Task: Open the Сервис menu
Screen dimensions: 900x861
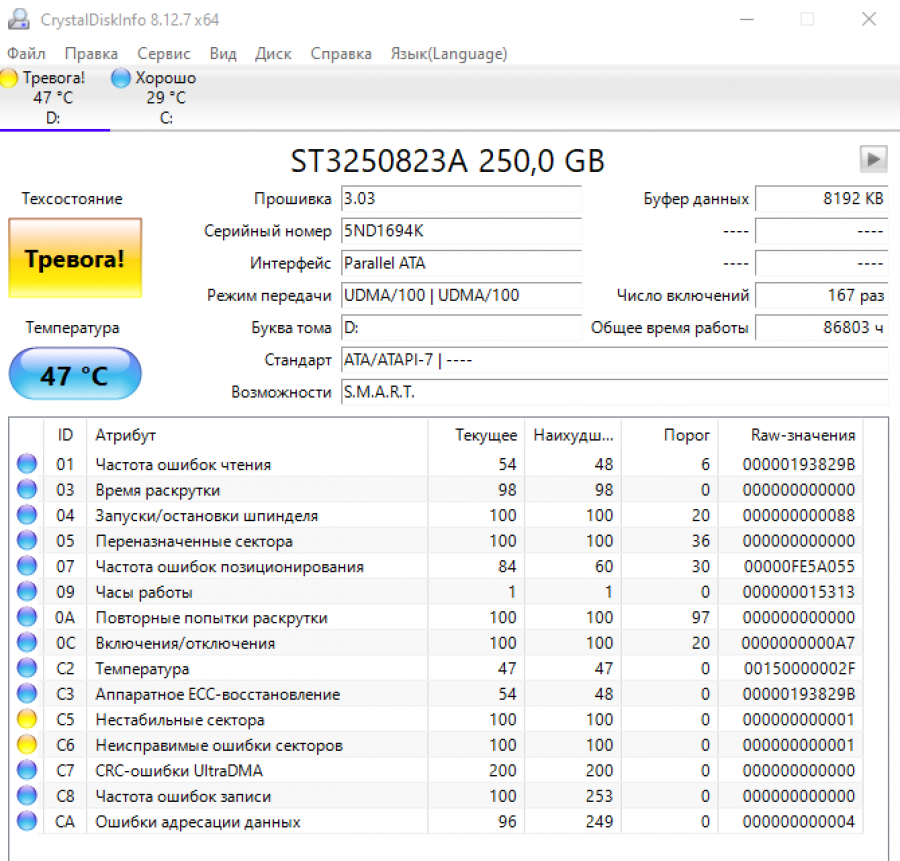Action: coord(164,54)
